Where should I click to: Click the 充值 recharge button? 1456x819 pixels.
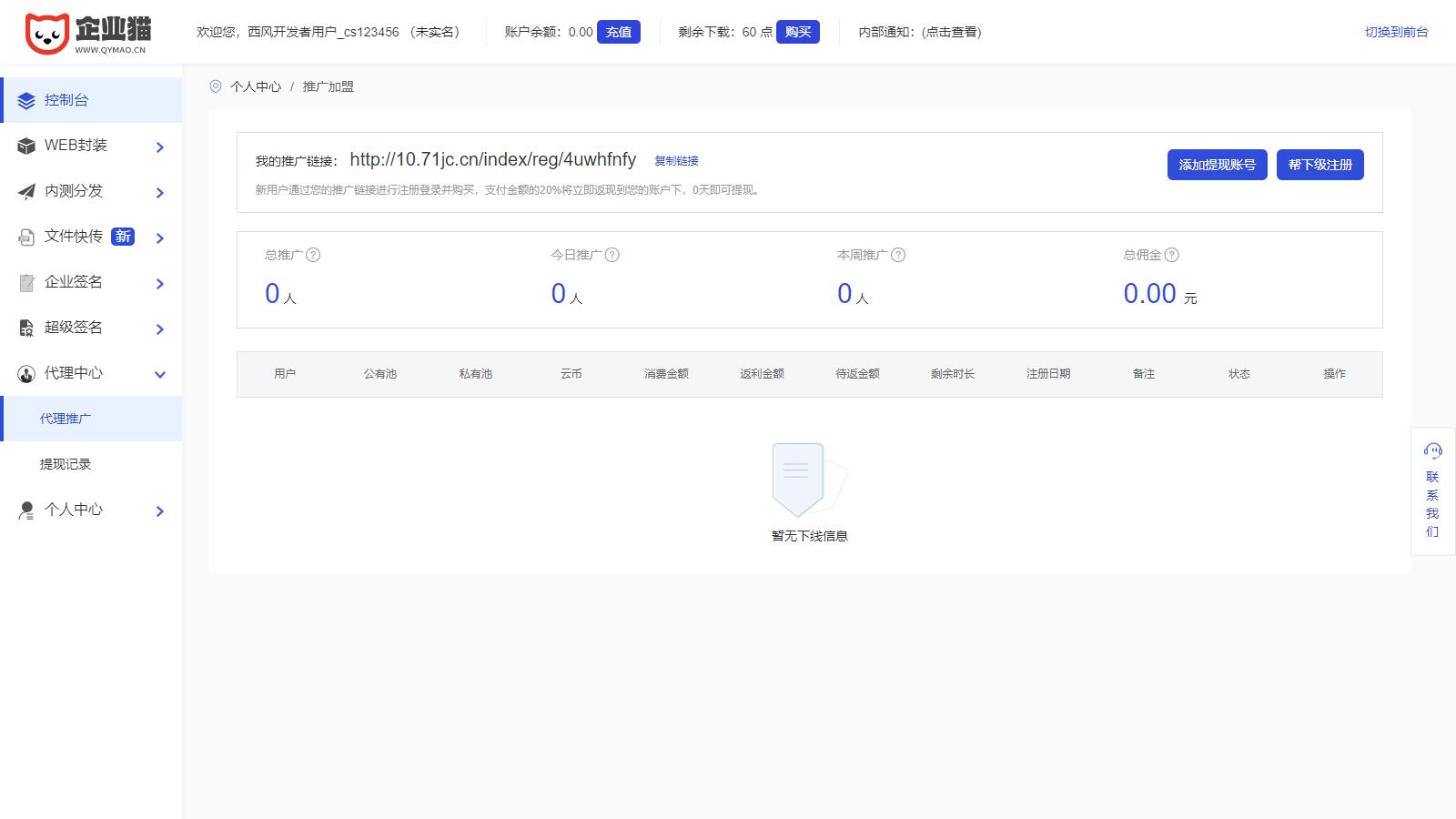click(618, 32)
